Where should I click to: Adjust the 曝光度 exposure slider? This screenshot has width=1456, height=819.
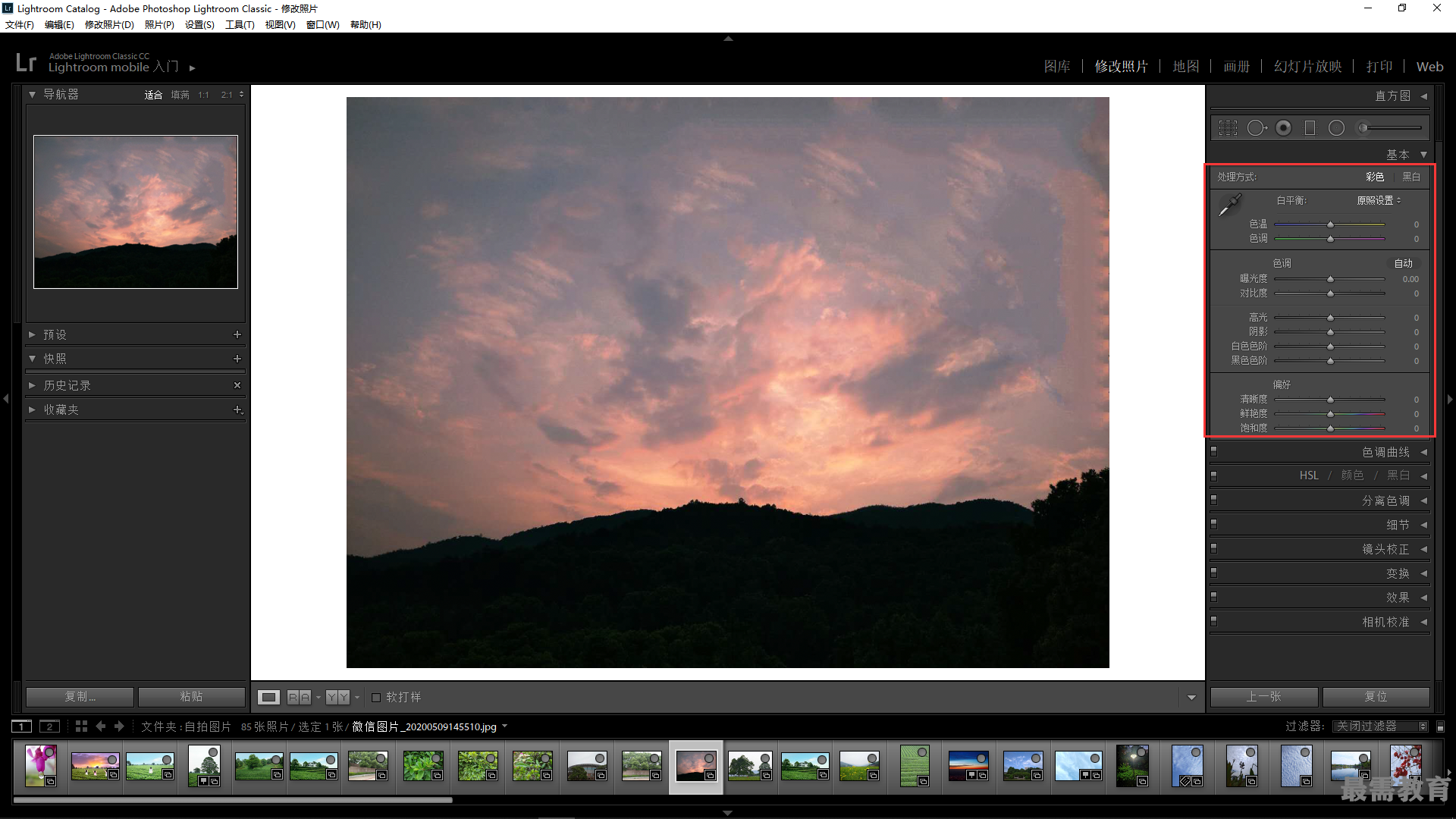coord(1330,280)
